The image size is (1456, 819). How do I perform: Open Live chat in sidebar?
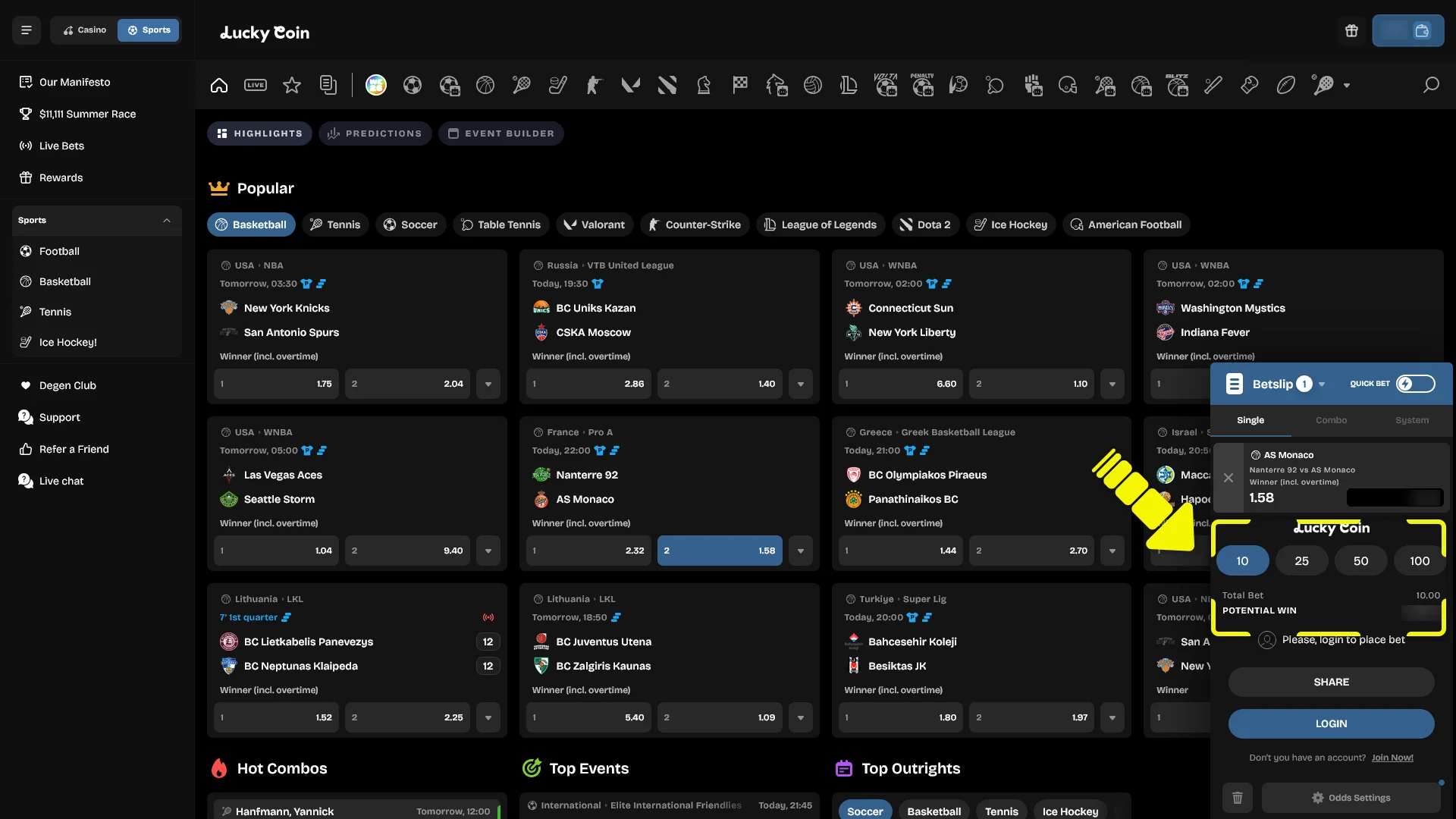(61, 481)
